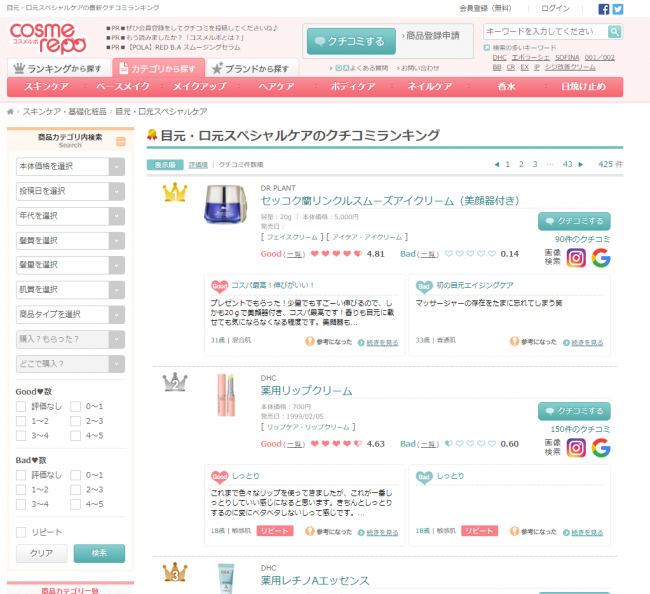Image resolution: width=650 pixels, height=594 pixels.
Task: Click Good heart badge on first しっとり review
Action: click(x=219, y=476)
